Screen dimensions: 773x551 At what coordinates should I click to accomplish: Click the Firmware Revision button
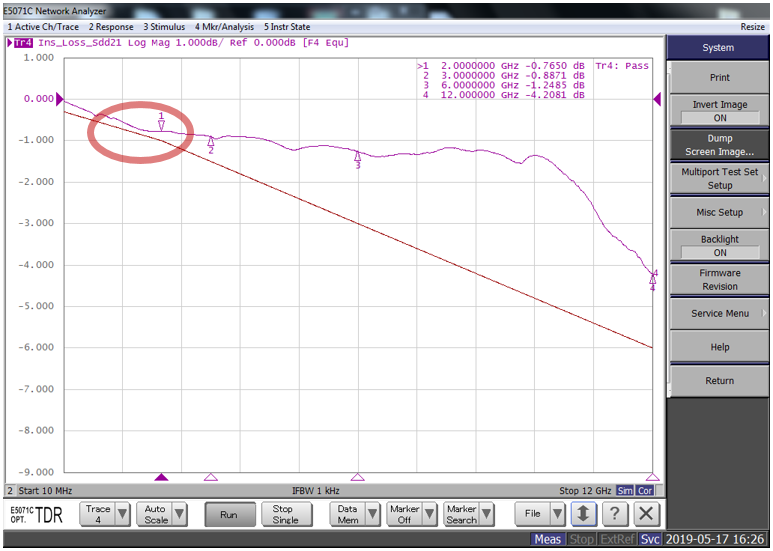[x=719, y=279]
